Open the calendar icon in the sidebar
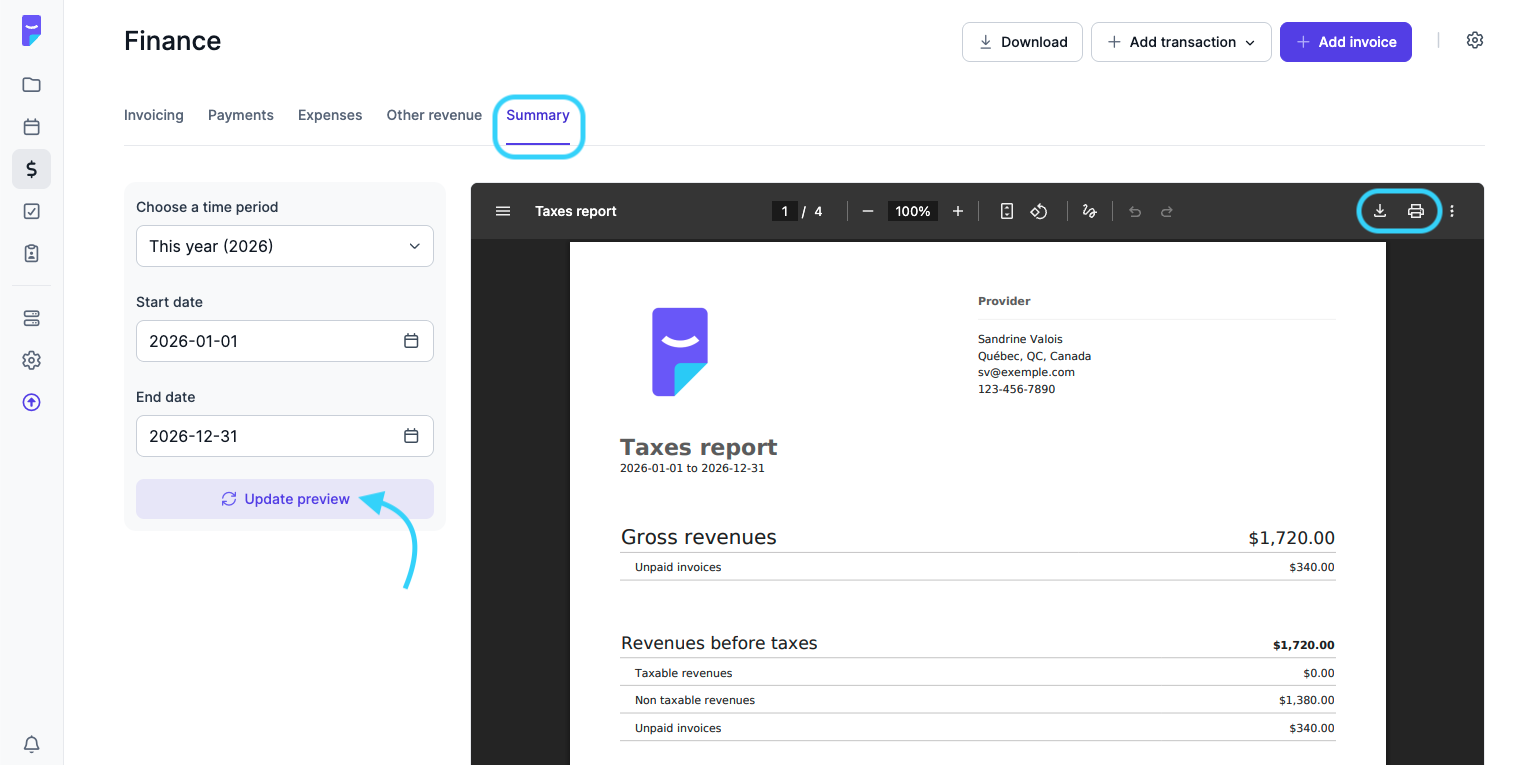 coord(31,127)
